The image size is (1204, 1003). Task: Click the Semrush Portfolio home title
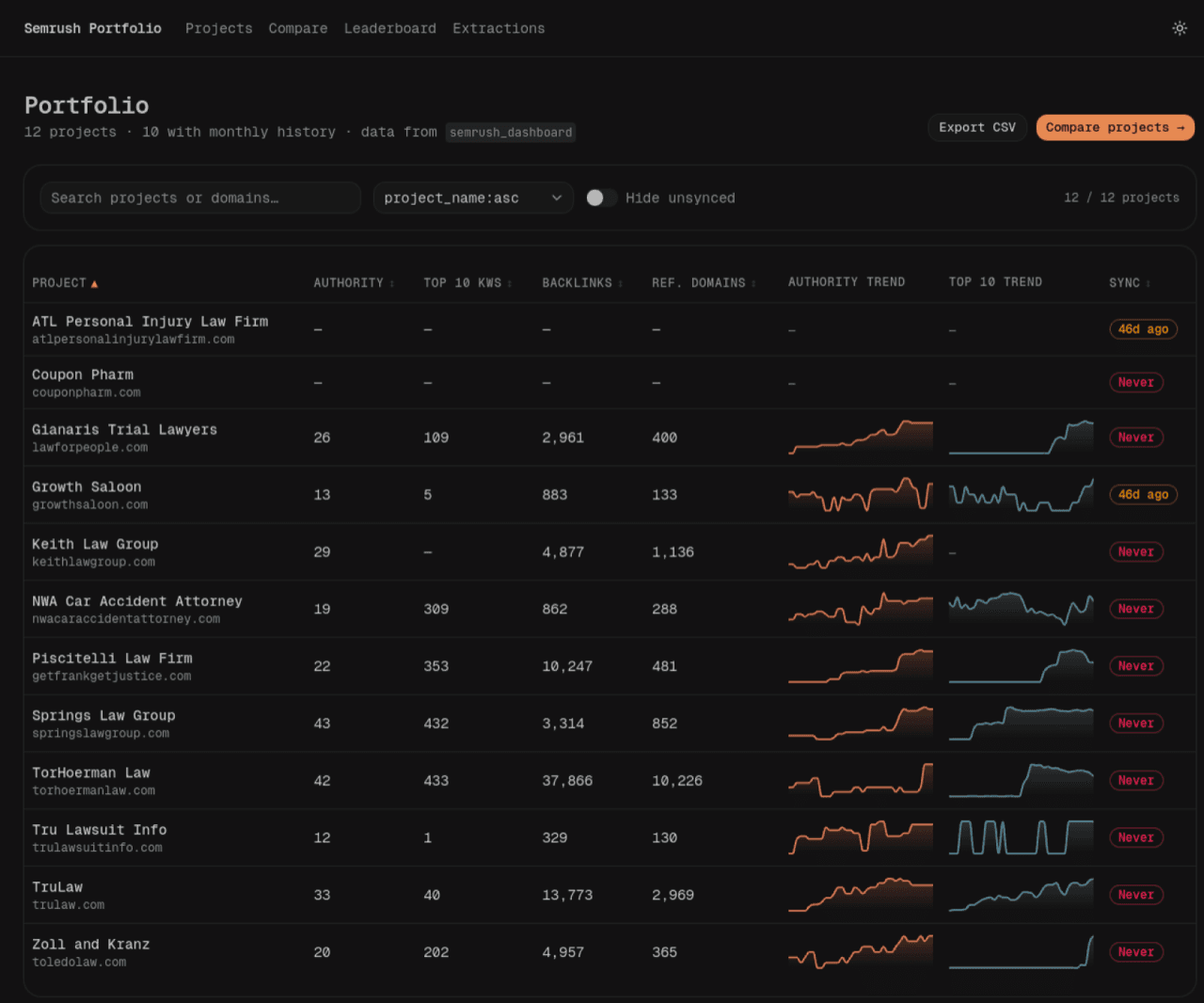point(92,28)
